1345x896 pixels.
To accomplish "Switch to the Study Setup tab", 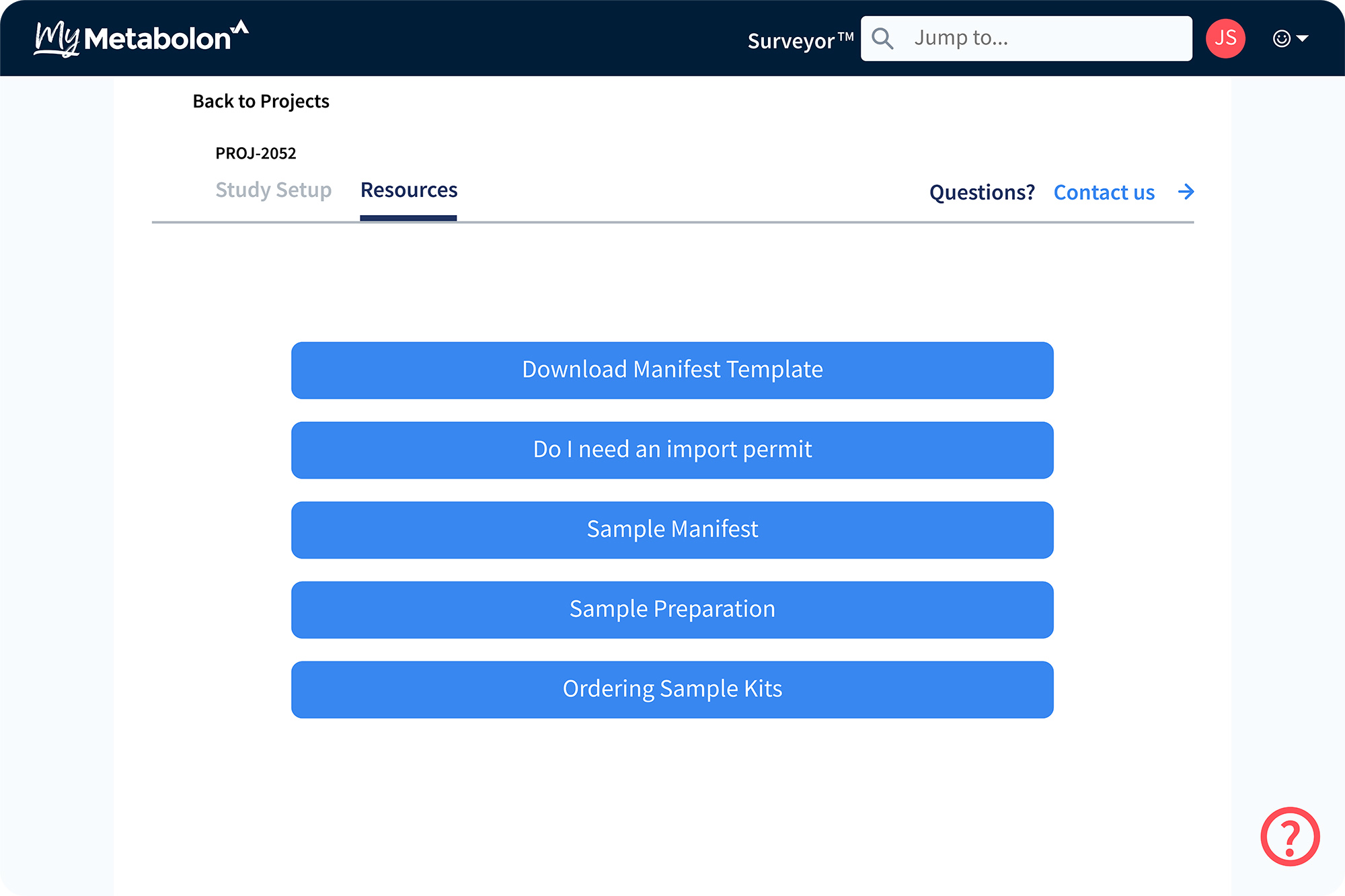I will 273,190.
